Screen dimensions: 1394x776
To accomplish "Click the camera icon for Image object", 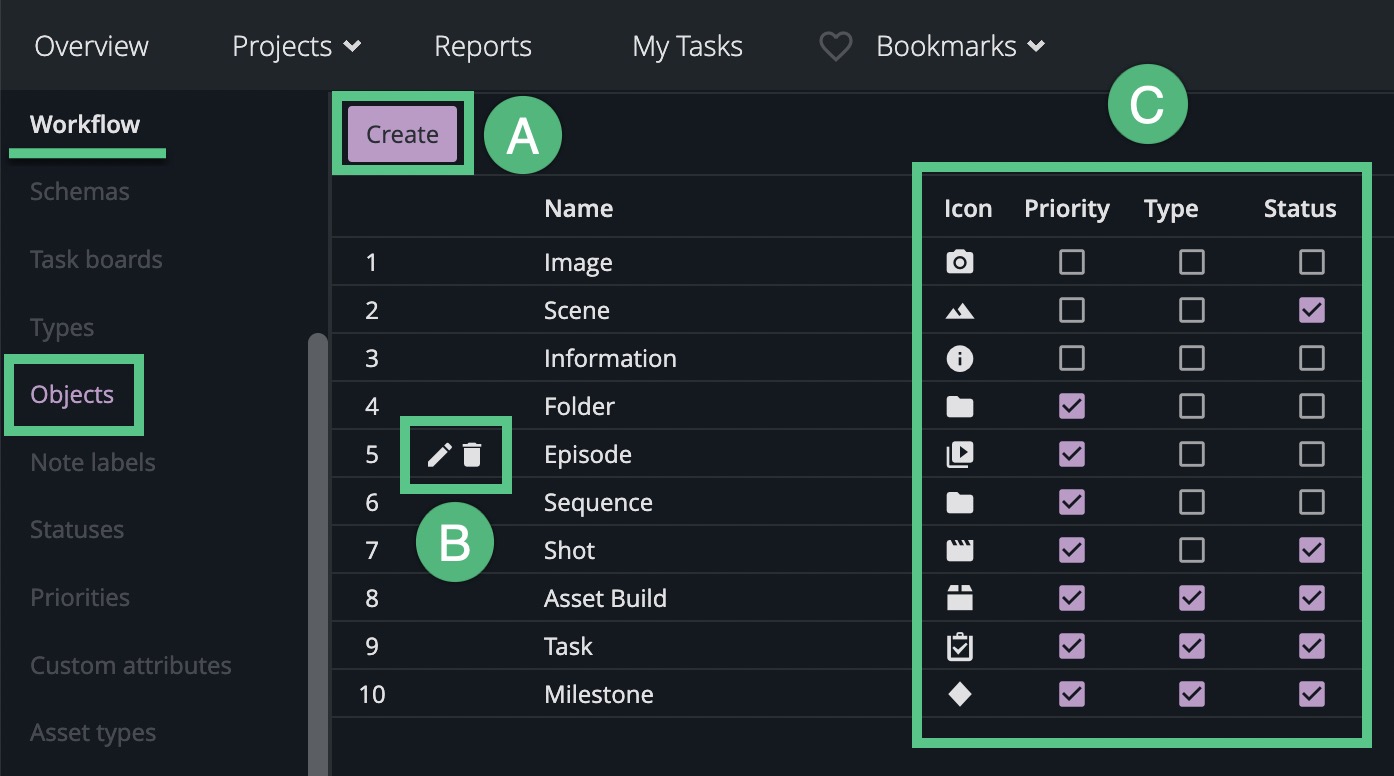I will point(959,262).
